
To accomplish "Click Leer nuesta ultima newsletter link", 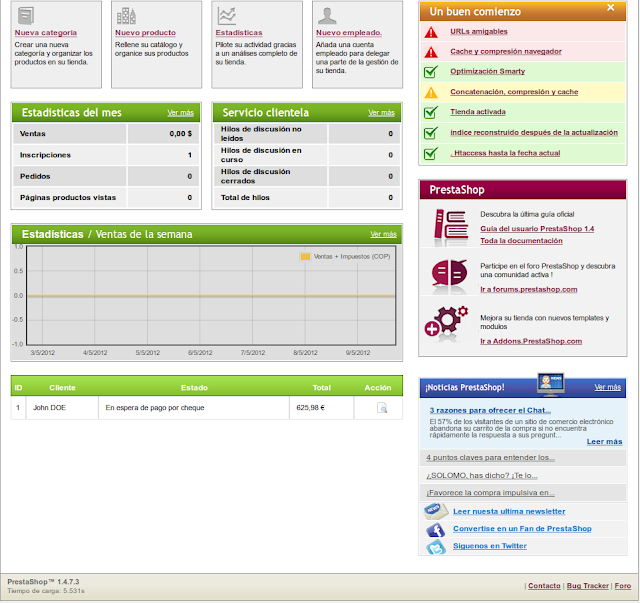I will 509,512.
